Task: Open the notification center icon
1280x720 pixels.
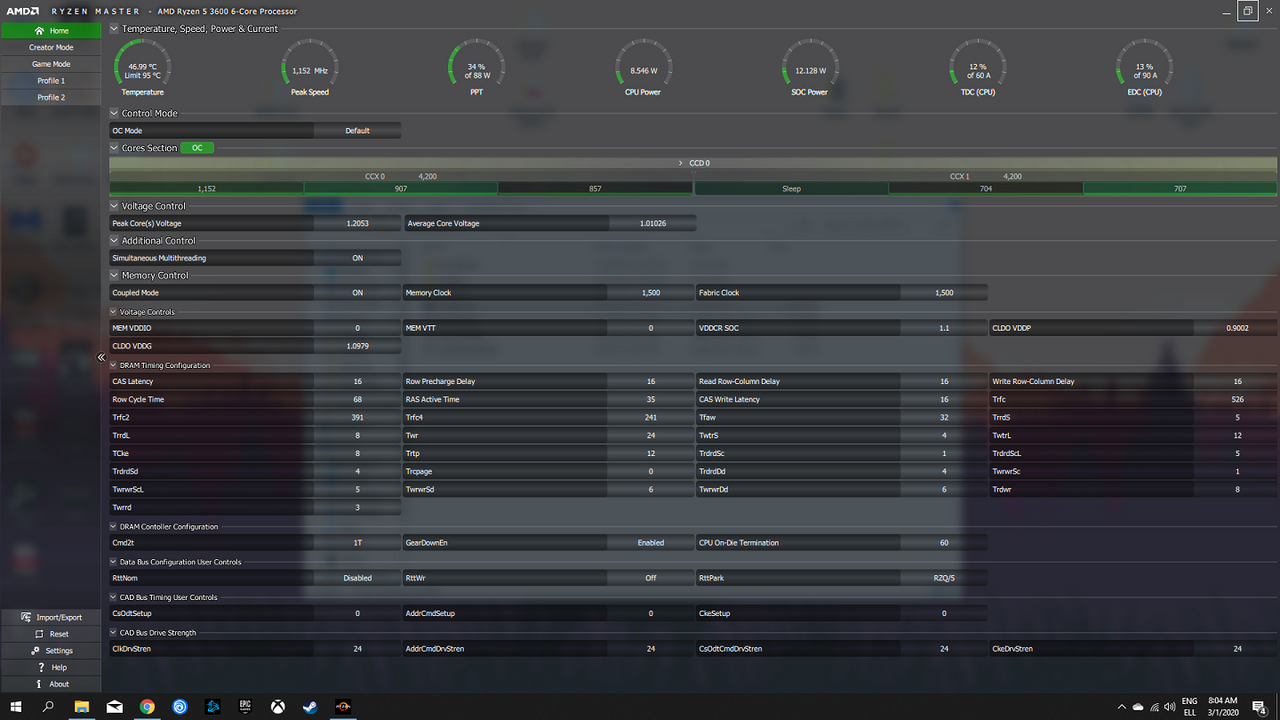Action: click(1262, 706)
